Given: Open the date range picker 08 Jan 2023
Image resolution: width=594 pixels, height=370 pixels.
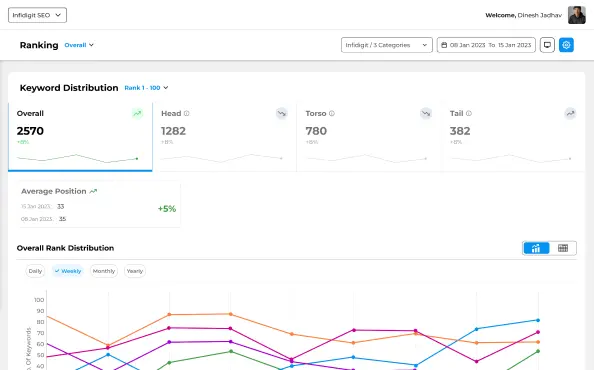Looking at the screenshot, I should (x=486, y=45).
